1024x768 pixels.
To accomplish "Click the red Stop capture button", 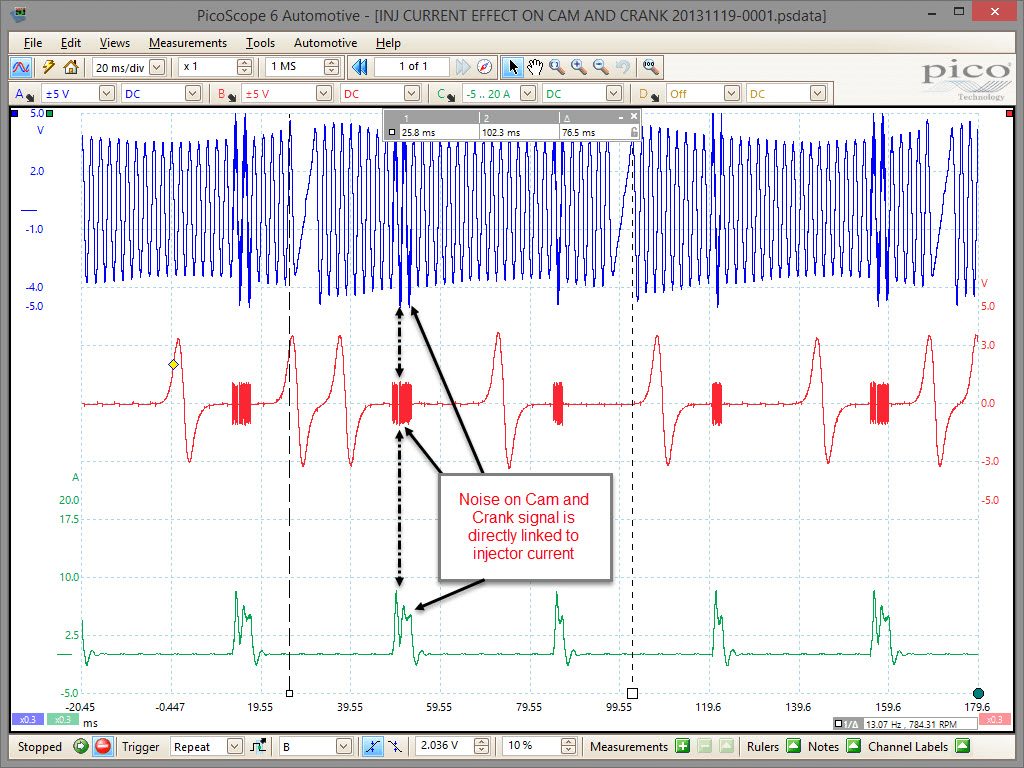I will pyautogui.click(x=103, y=746).
